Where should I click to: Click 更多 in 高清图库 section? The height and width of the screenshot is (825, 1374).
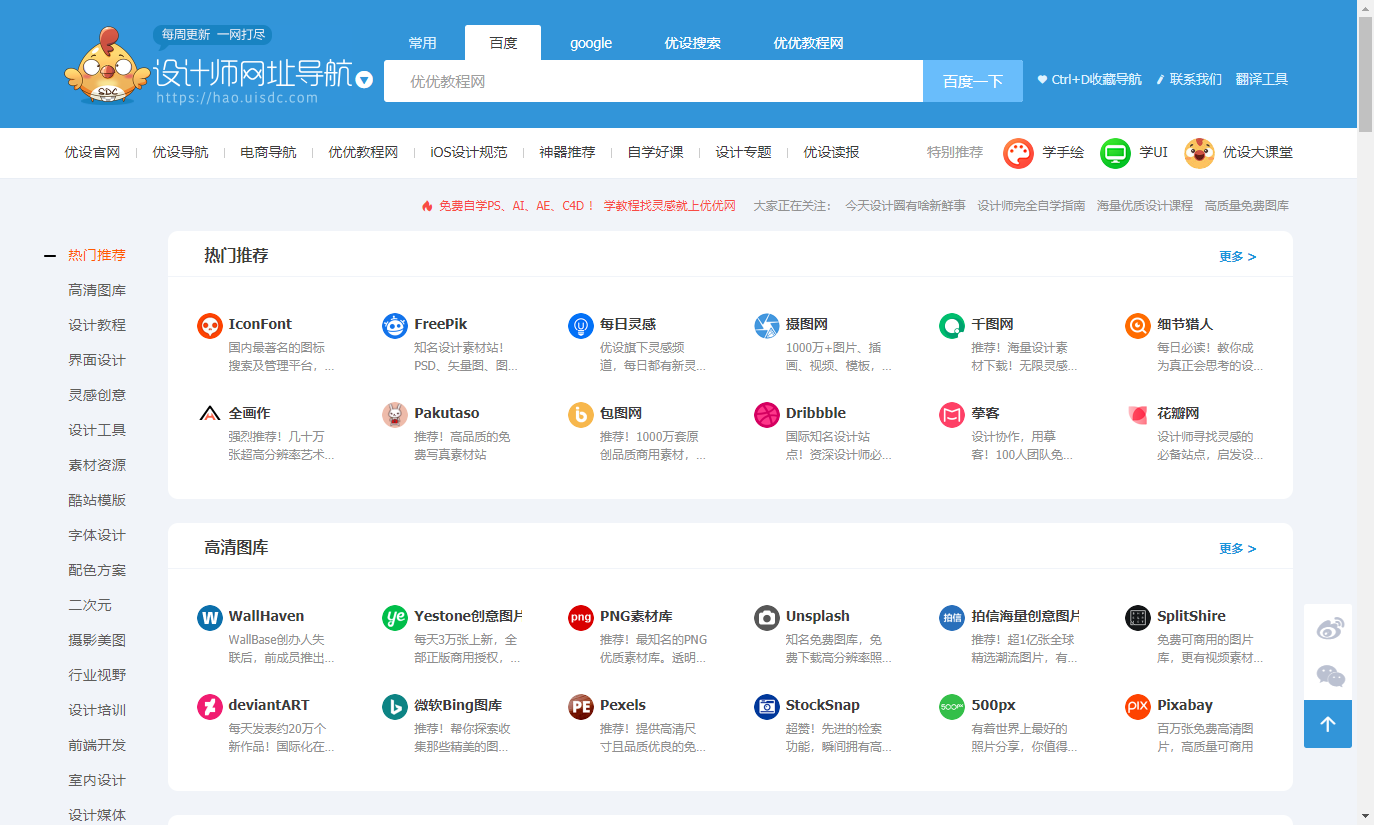[1238, 548]
